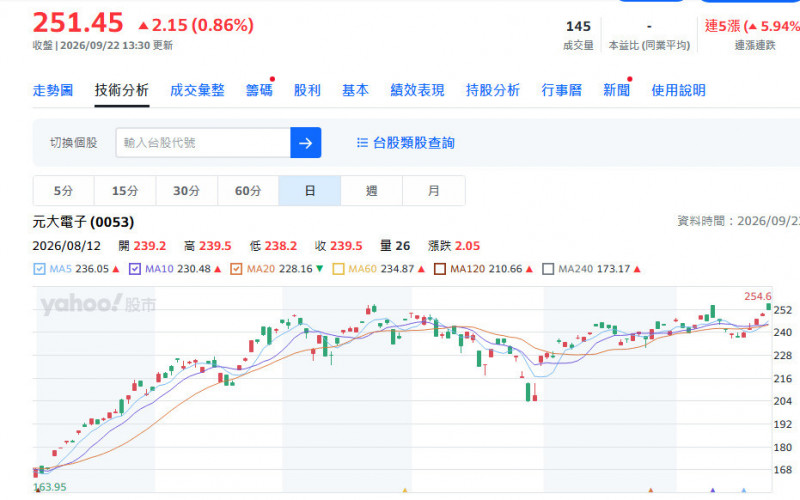Choose the 60分 chart interval
This screenshot has width=800, height=500.
tap(248, 191)
